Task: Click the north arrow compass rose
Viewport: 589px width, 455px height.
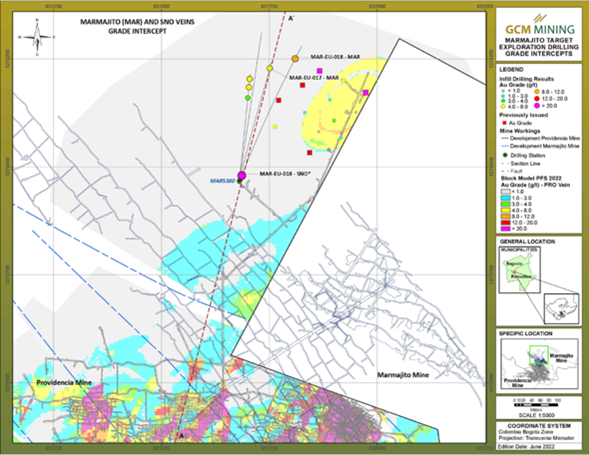Action: click(x=37, y=37)
